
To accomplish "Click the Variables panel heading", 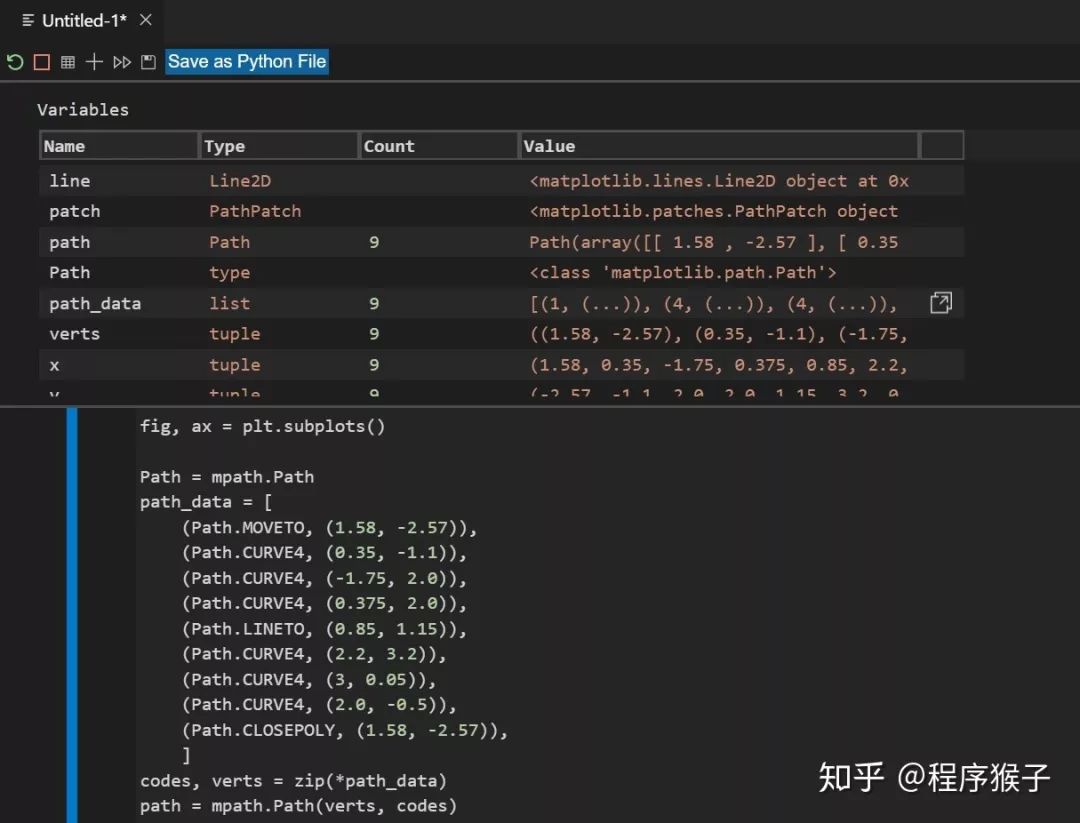I will tap(83, 110).
